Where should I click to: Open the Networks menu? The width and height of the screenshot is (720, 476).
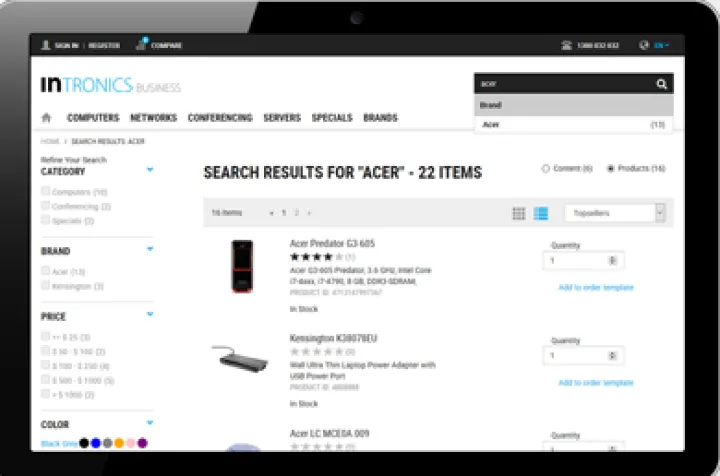pyautogui.click(x=153, y=118)
